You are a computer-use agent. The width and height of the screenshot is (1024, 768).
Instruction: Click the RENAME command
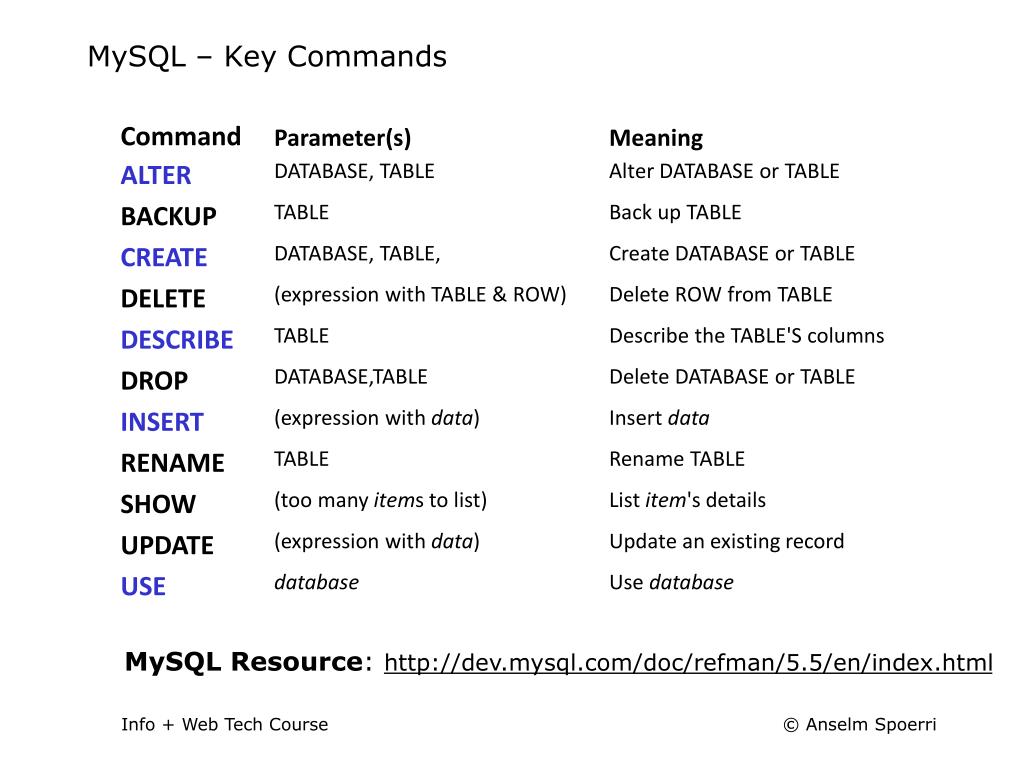pos(172,463)
